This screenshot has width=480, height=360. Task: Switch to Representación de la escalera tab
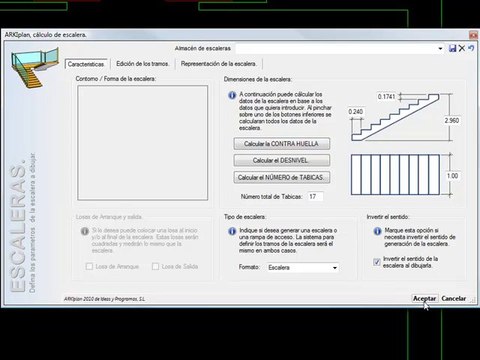click(x=219, y=64)
